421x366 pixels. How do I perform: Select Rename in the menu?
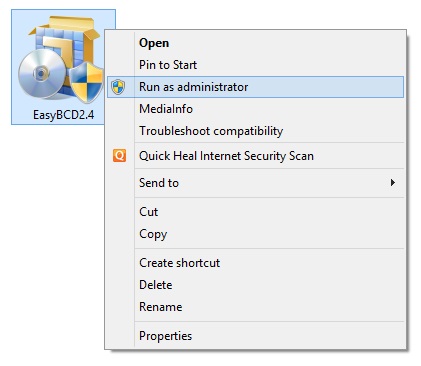tap(161, 307)
